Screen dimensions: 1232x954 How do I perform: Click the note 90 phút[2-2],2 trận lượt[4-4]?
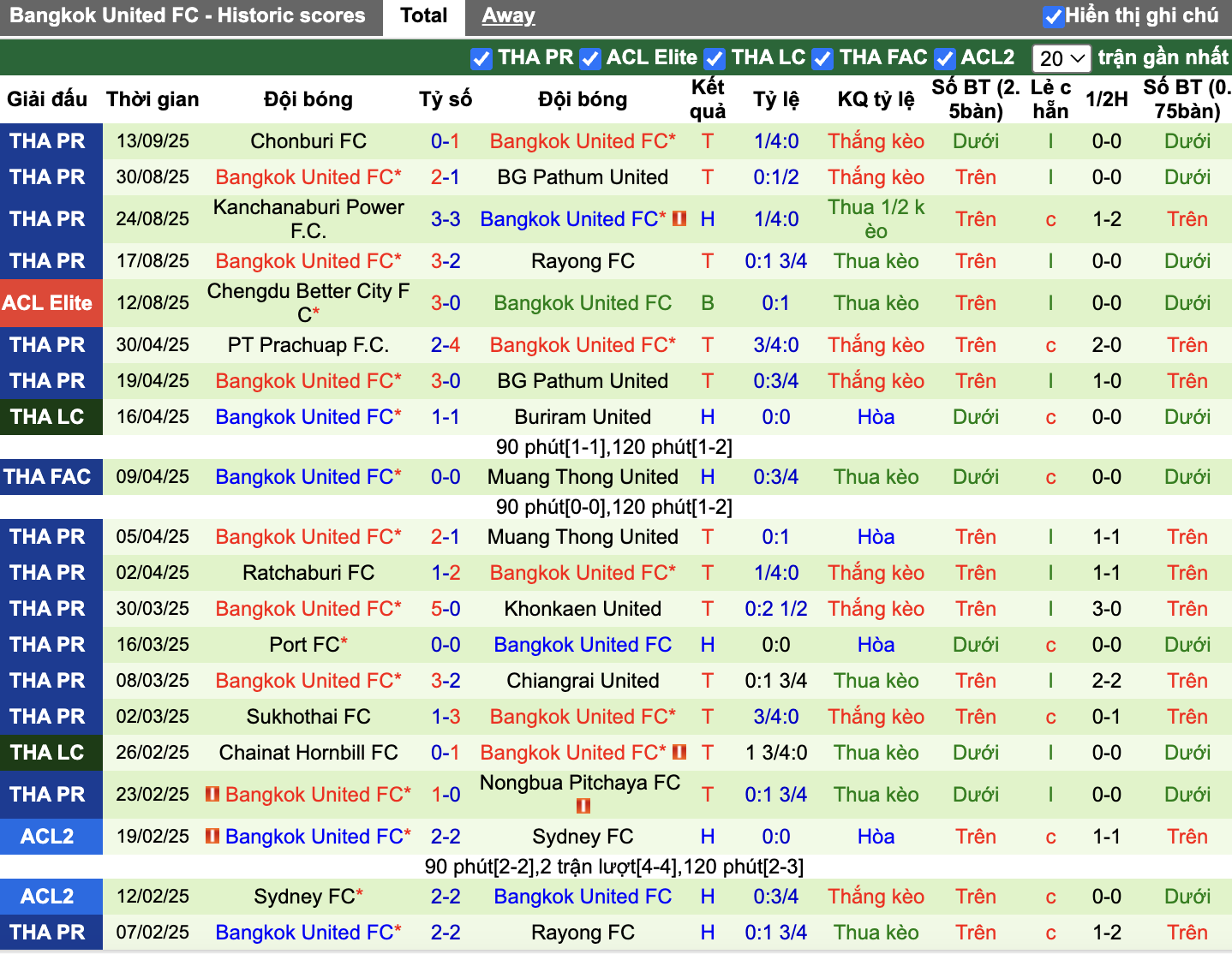coord(614,867)
